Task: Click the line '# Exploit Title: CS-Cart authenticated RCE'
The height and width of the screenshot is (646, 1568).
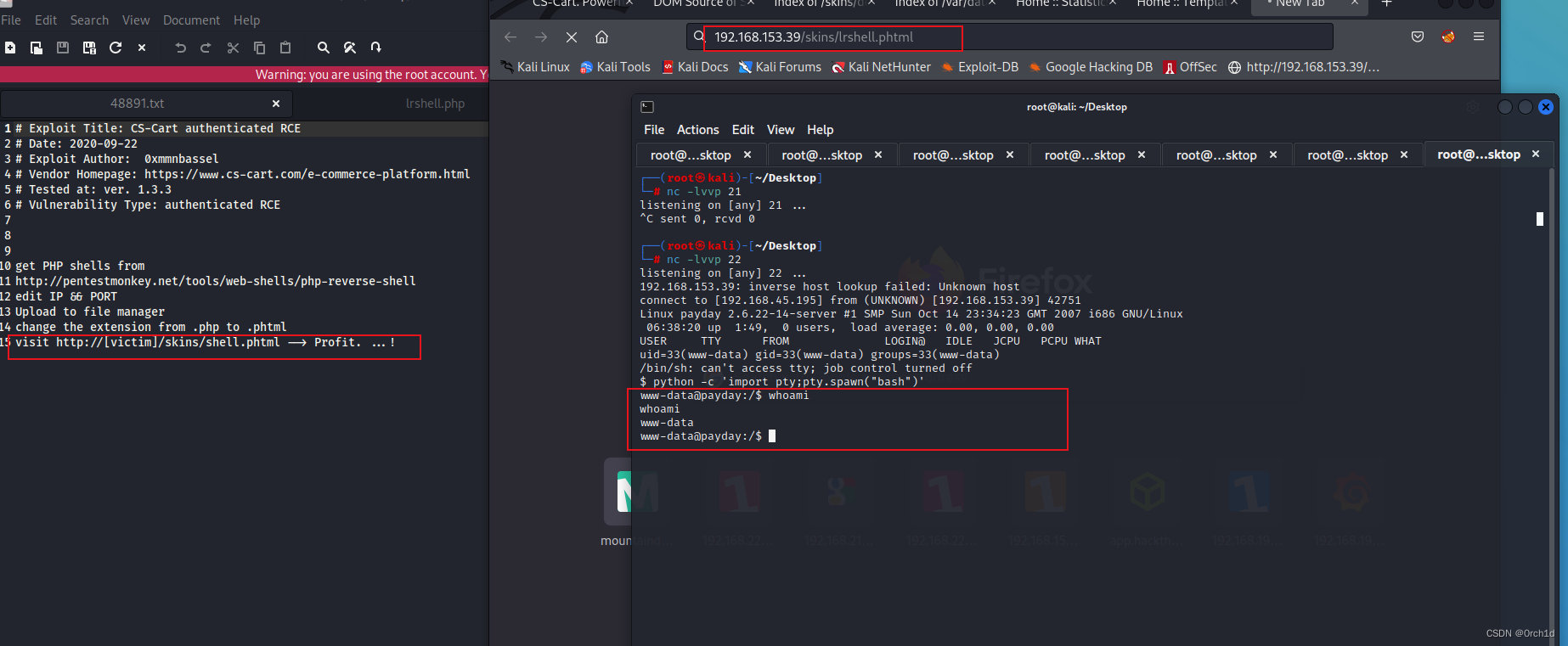Action: tap(158, 128)
